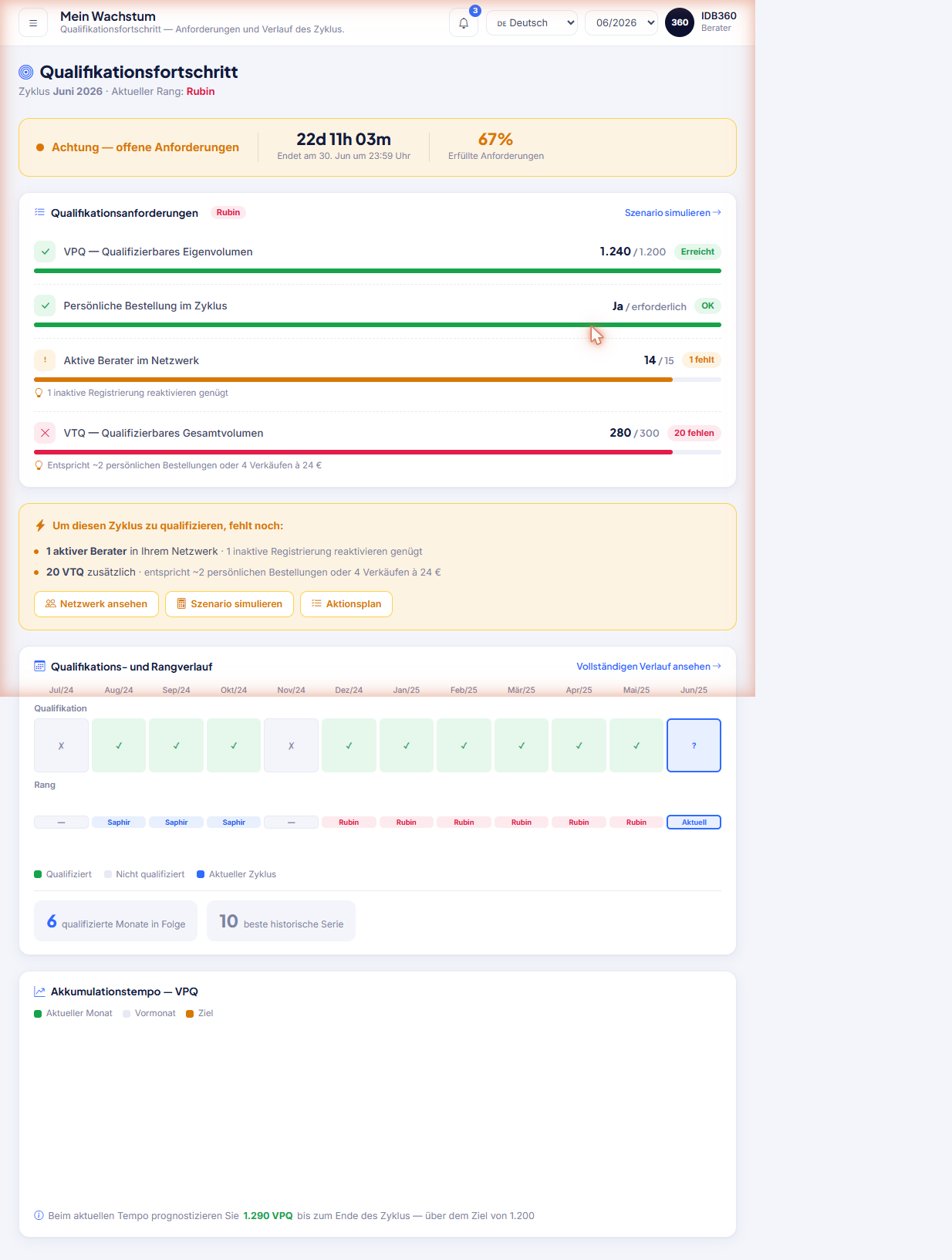Click the Aktueller Zyklus legend entry
The width and height of the screenshot is (952, 1260).
pyautogui.click(x=236, y=874)
